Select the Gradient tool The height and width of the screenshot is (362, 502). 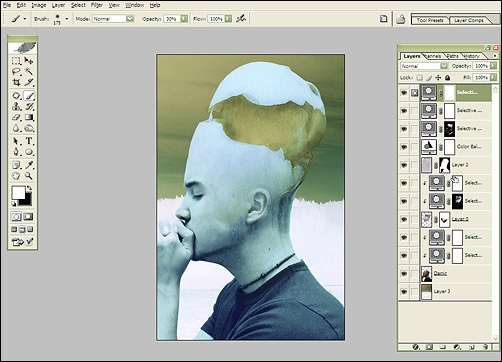point(29,117)
